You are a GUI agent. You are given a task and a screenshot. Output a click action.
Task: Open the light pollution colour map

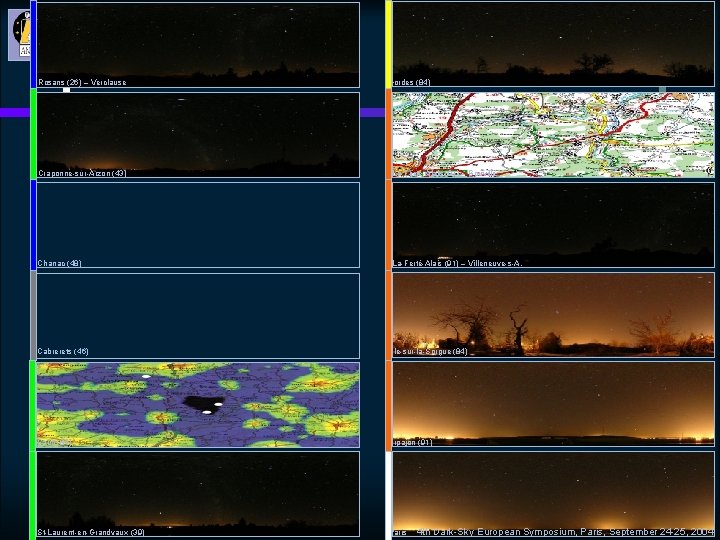point(198,405)
